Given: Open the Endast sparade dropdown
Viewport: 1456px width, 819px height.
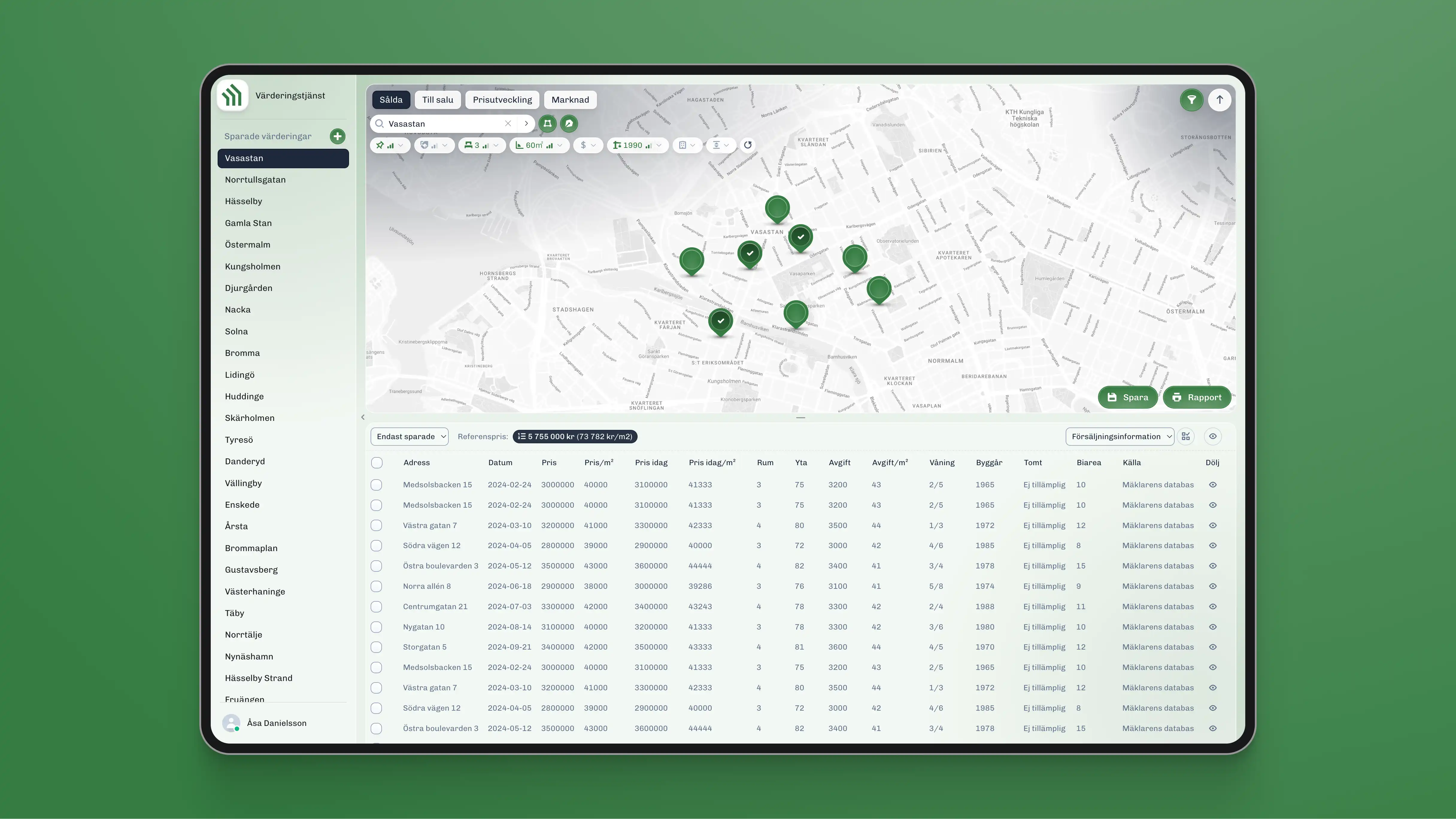Looking at the screenshot, I should [409, 436].
